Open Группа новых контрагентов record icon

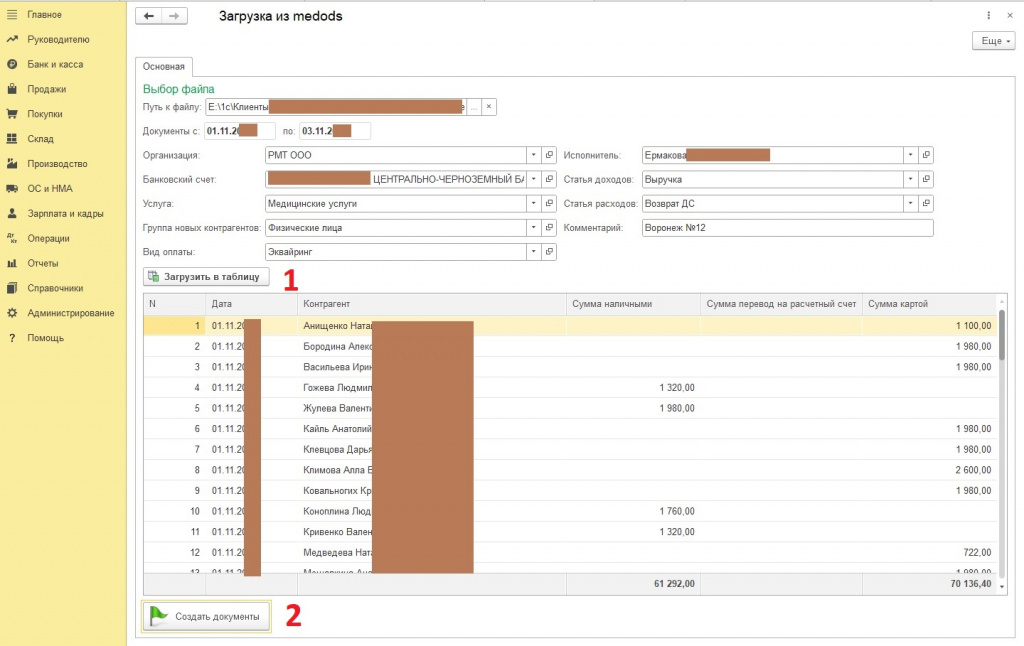(549, 227)
